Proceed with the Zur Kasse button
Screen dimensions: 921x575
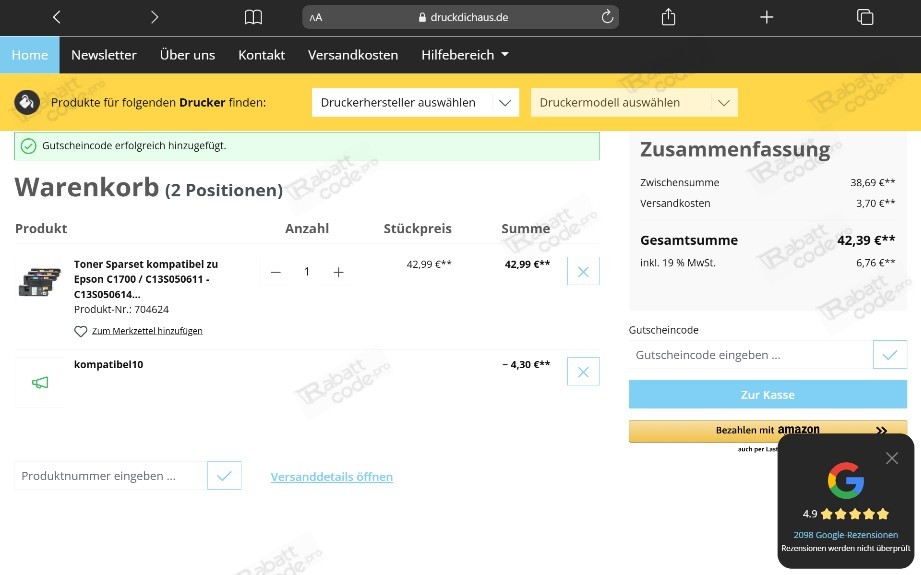[x=768, y=395]
